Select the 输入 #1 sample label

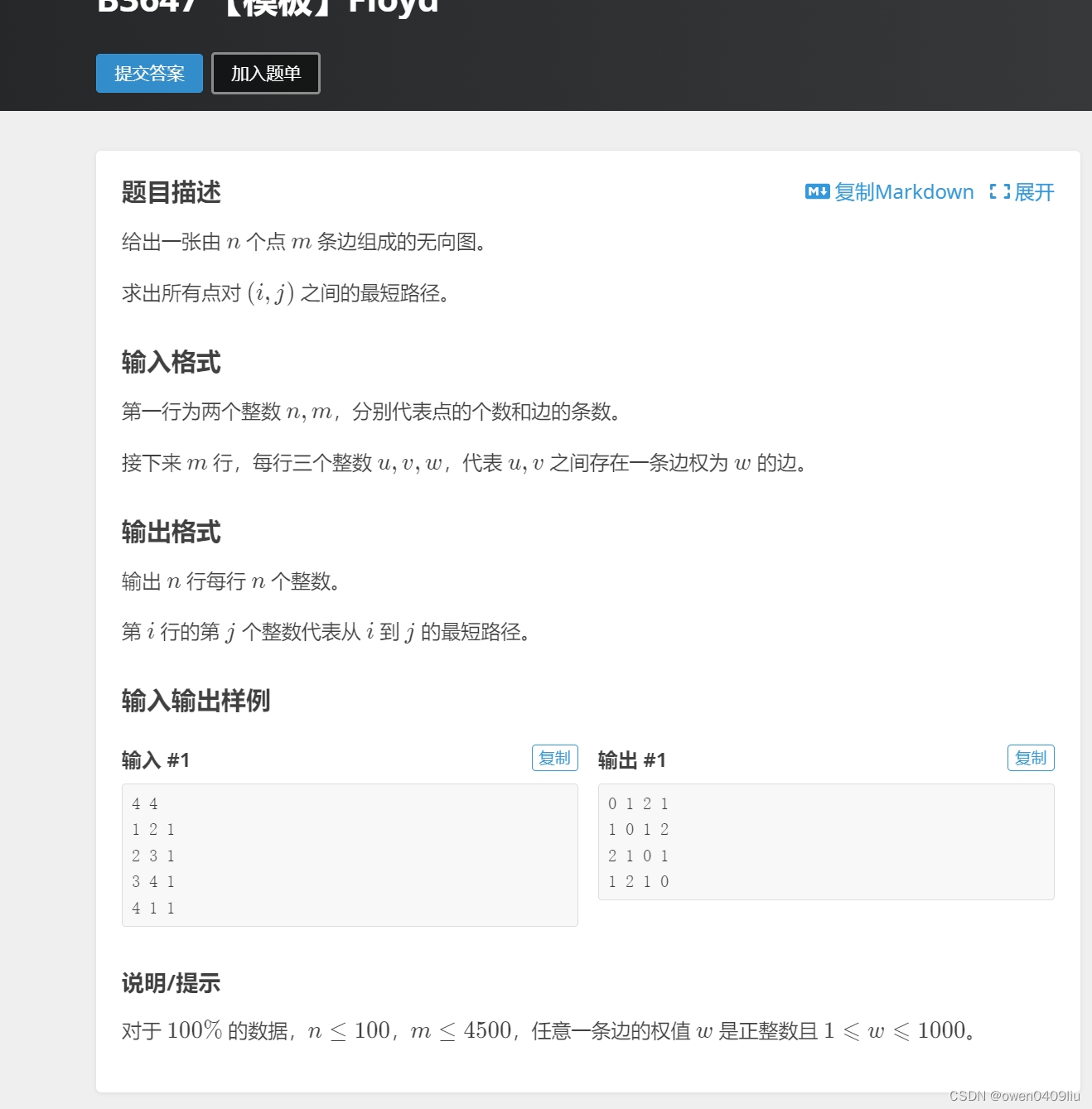(156, 759)
